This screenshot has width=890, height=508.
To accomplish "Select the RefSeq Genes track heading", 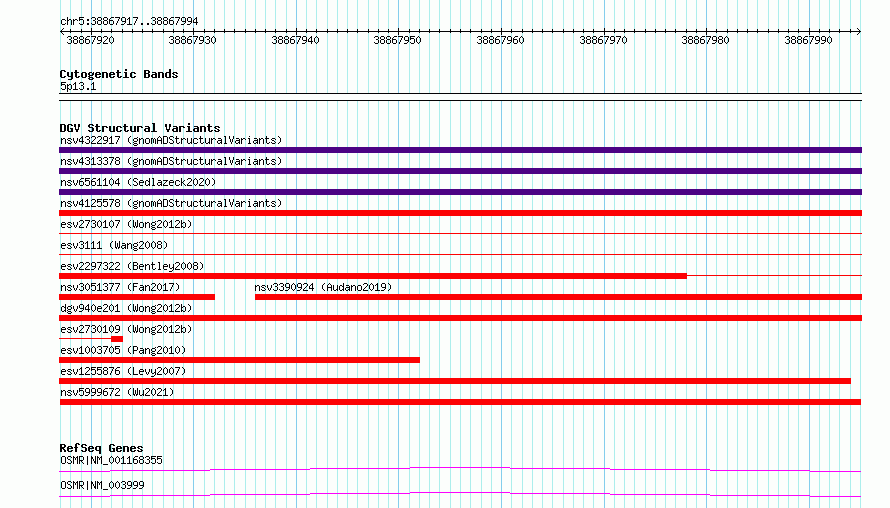I will click(x=101, y=448).
